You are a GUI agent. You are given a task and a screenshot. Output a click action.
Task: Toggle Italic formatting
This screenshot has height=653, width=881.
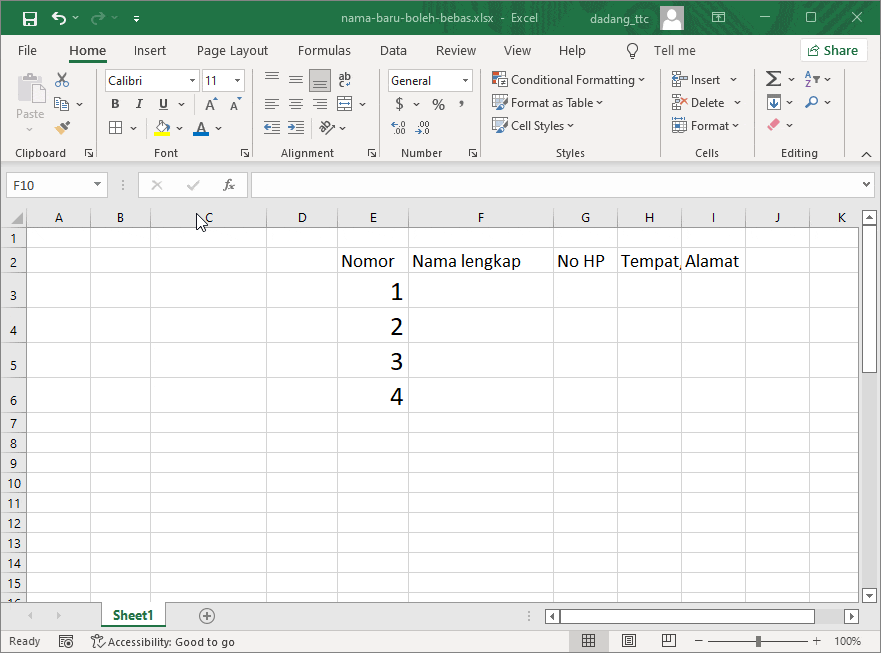(x=139, y=104)
